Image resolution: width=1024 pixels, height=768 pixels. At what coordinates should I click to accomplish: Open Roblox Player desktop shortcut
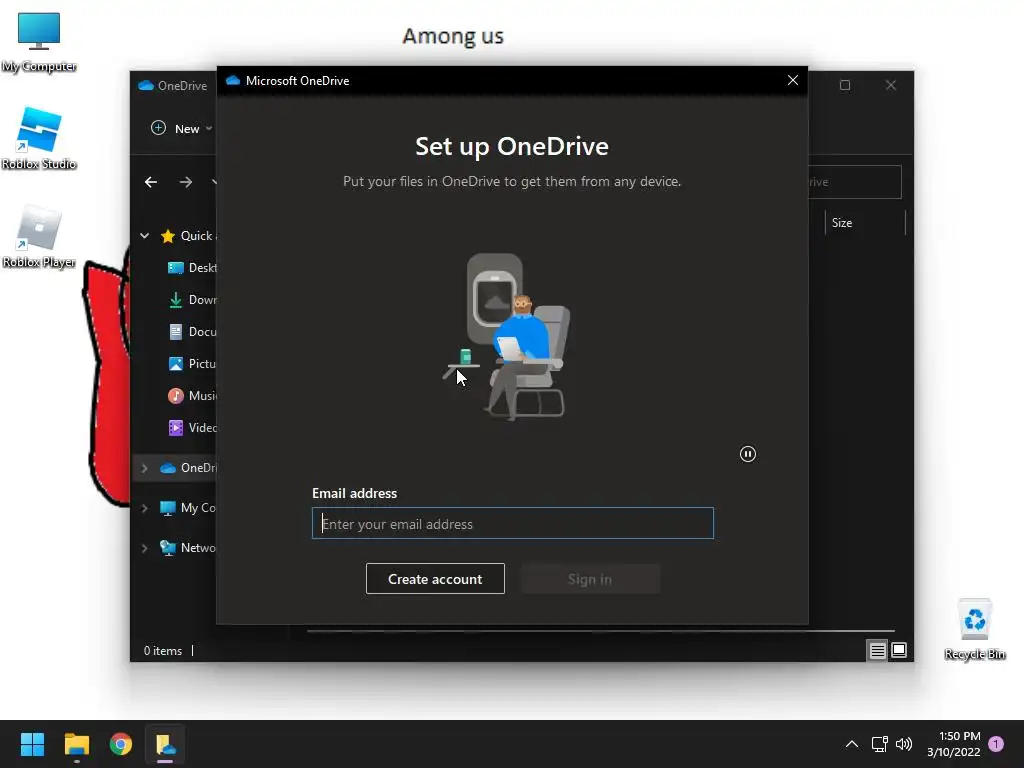click(39, 237)
